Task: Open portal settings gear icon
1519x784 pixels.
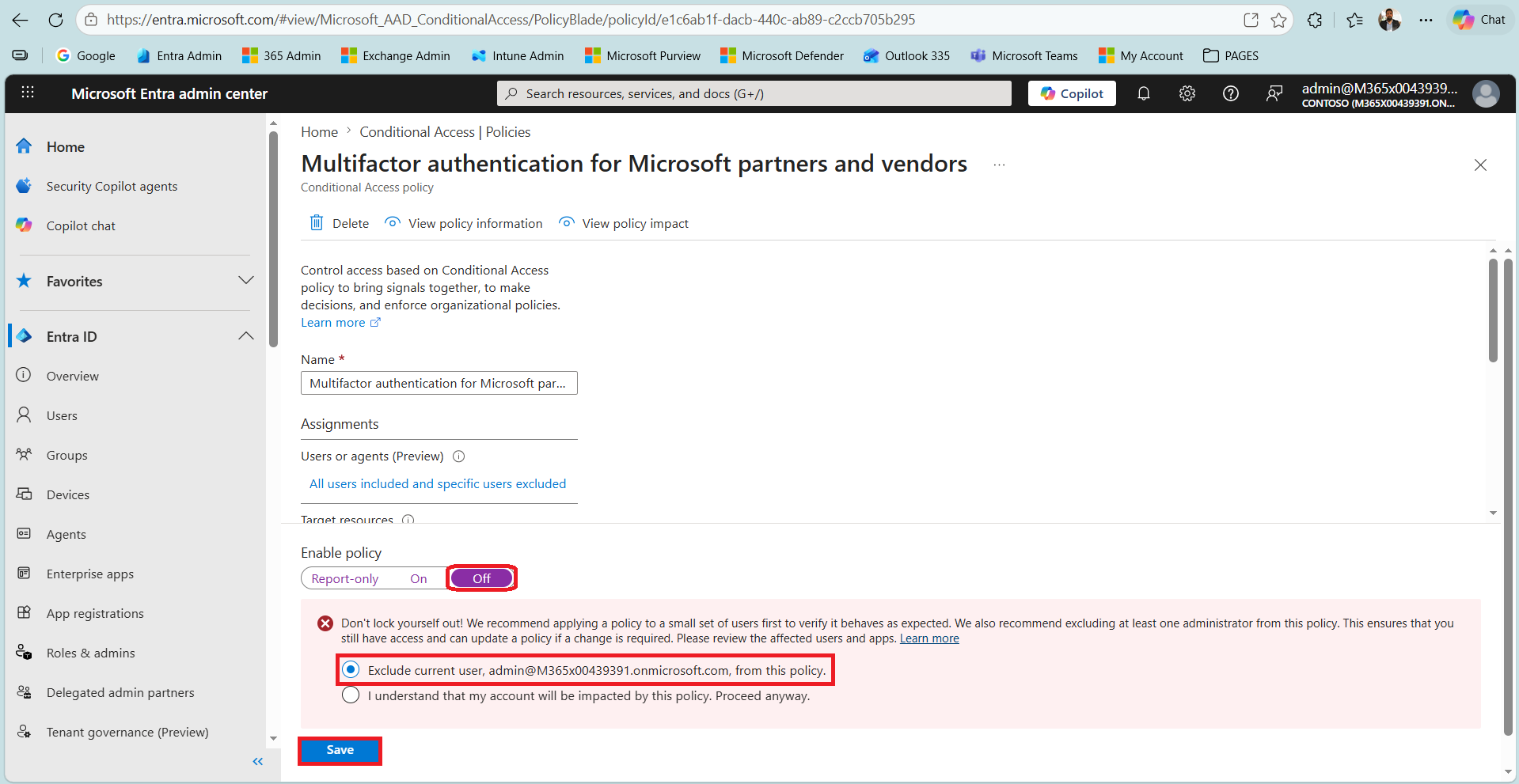Action: coord(1187,93)
